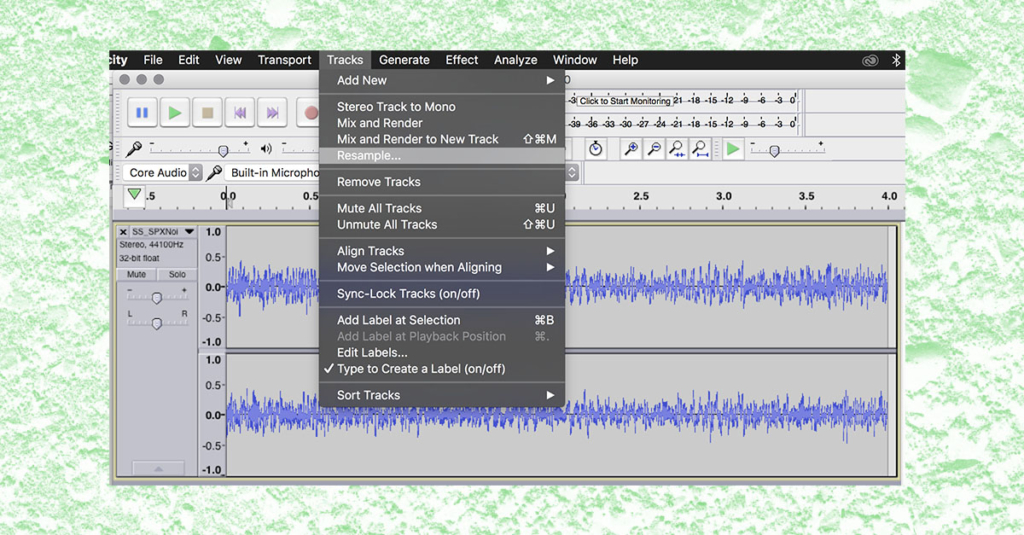The width and height of the screenshot is (1024, 535).
Task: Select Add Label at Selection
Action: pos(442,320)
